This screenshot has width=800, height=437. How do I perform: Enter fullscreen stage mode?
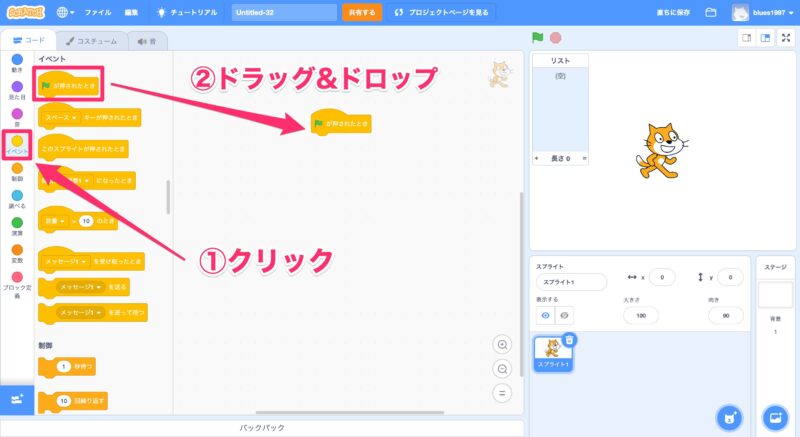click(x=785, y=38)
